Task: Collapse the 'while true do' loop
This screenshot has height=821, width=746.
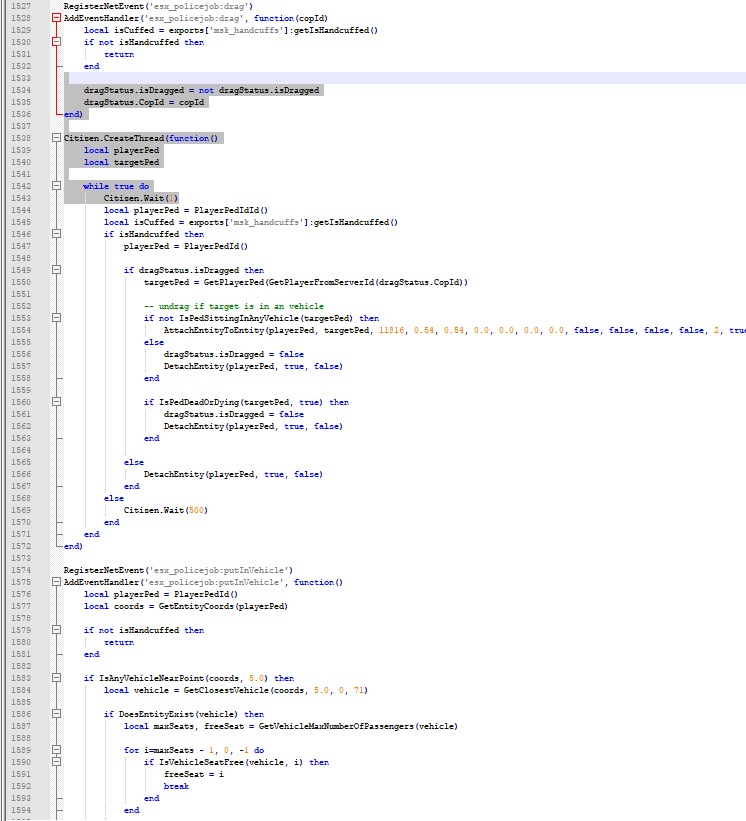Action: (56, 187)
